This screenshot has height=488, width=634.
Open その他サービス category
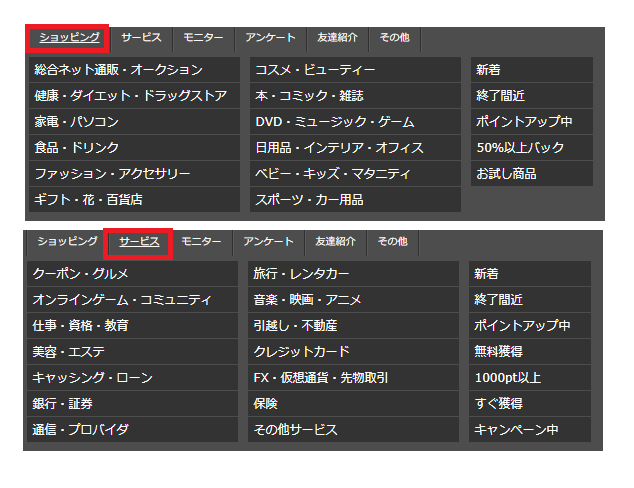coord(353,429)
